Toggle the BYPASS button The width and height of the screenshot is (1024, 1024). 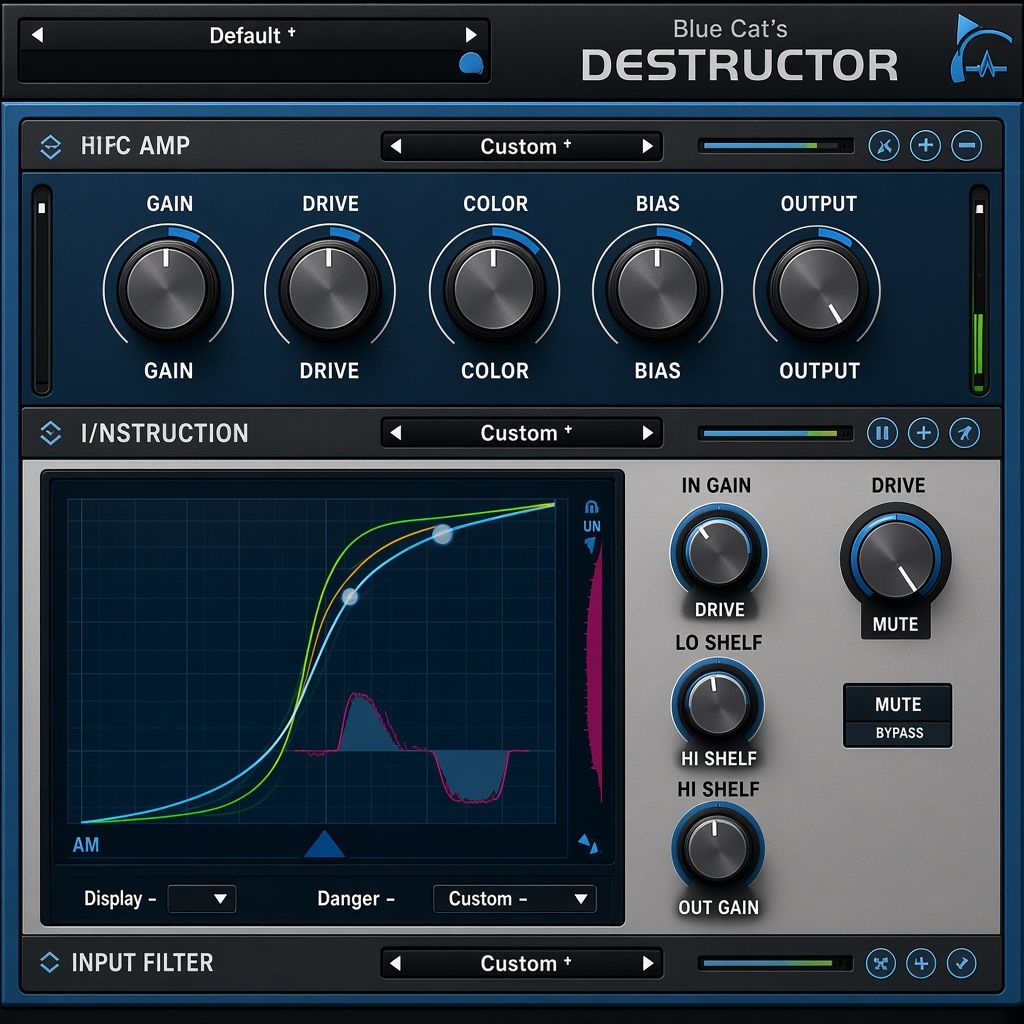pyautogui.click(x=898, y=733)
